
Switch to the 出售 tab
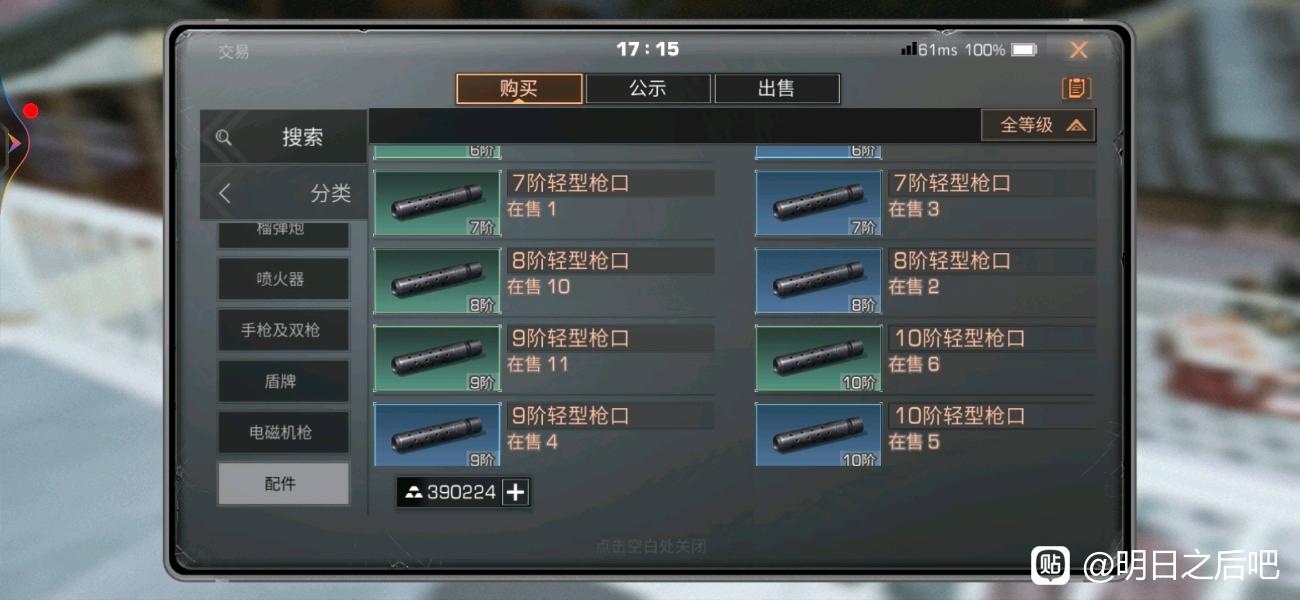coord(776,88)
